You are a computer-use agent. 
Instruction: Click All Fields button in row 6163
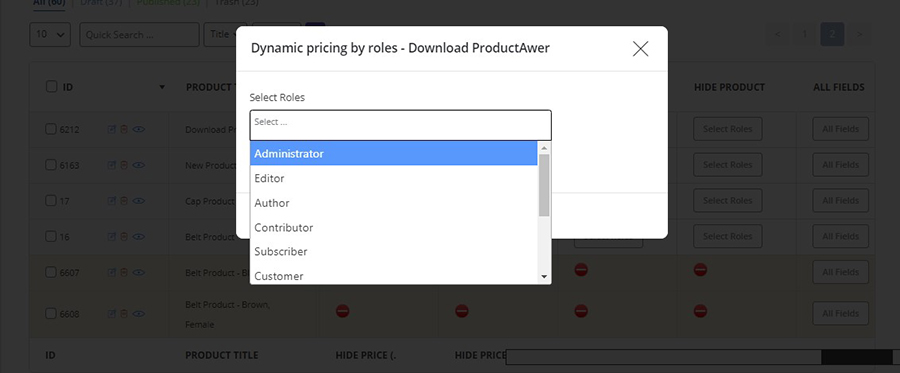coord(840,165)
